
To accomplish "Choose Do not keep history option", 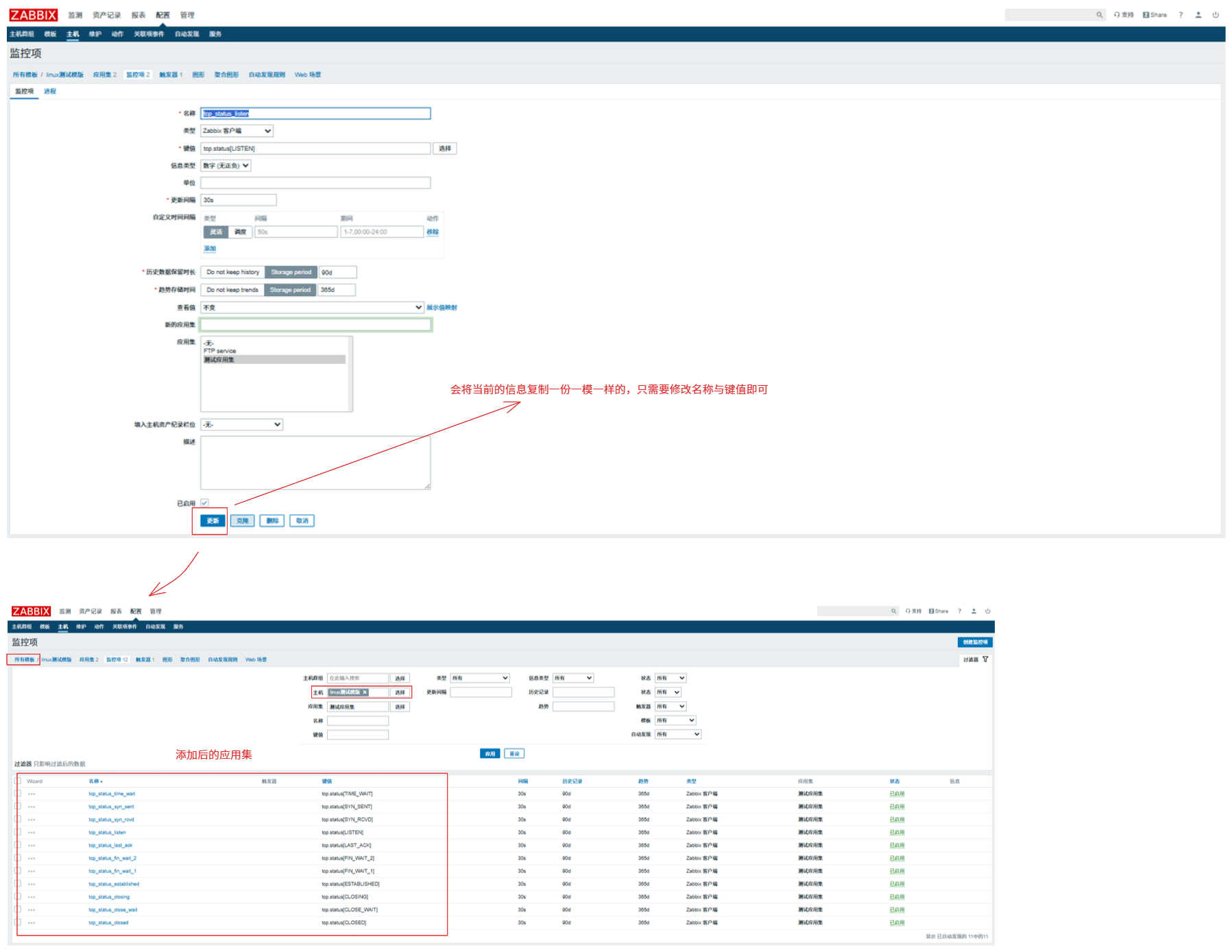I will (233, 272).
